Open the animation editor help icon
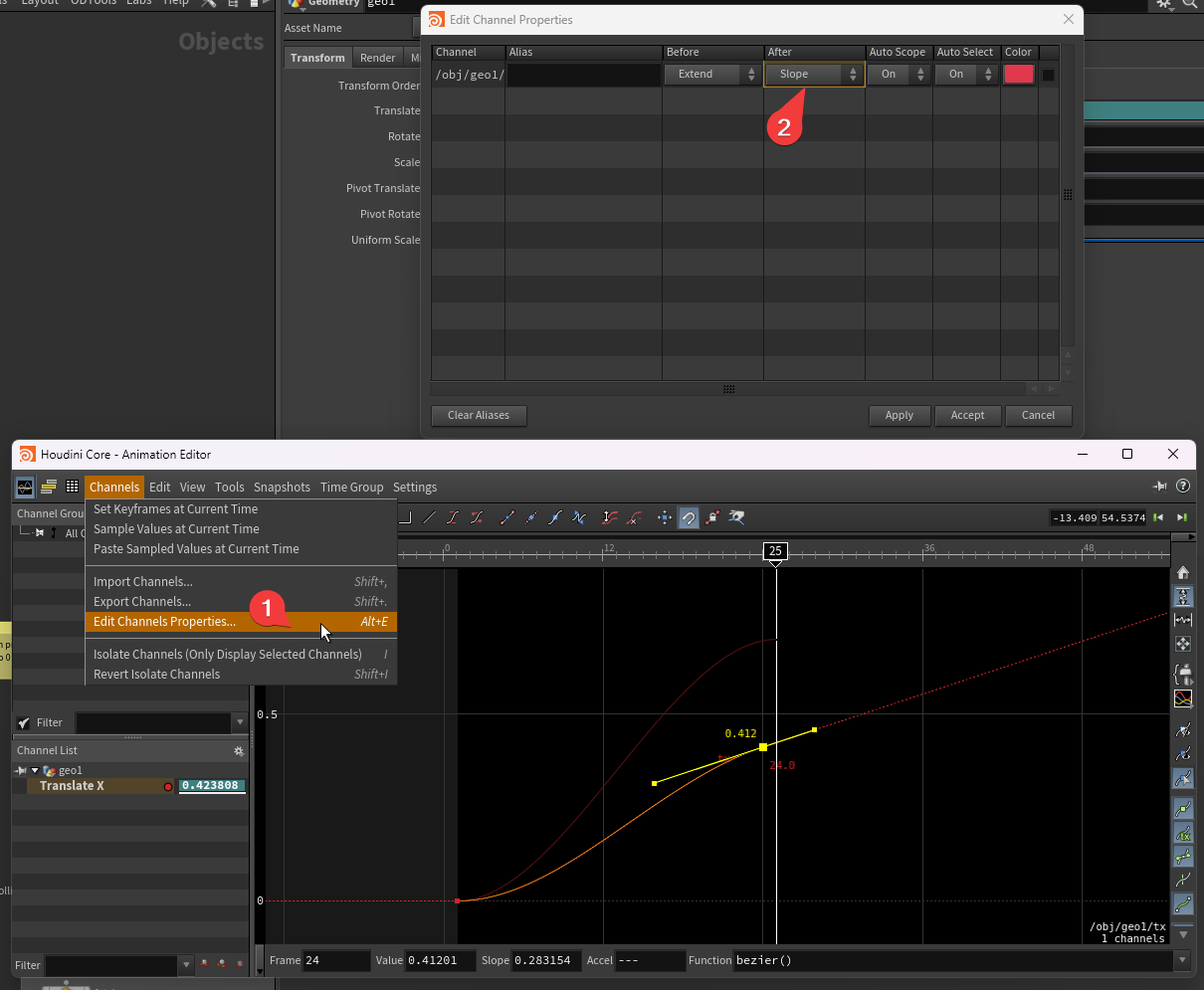The width and height of the screenshot is (1204, 990). tap(1183, 487)
